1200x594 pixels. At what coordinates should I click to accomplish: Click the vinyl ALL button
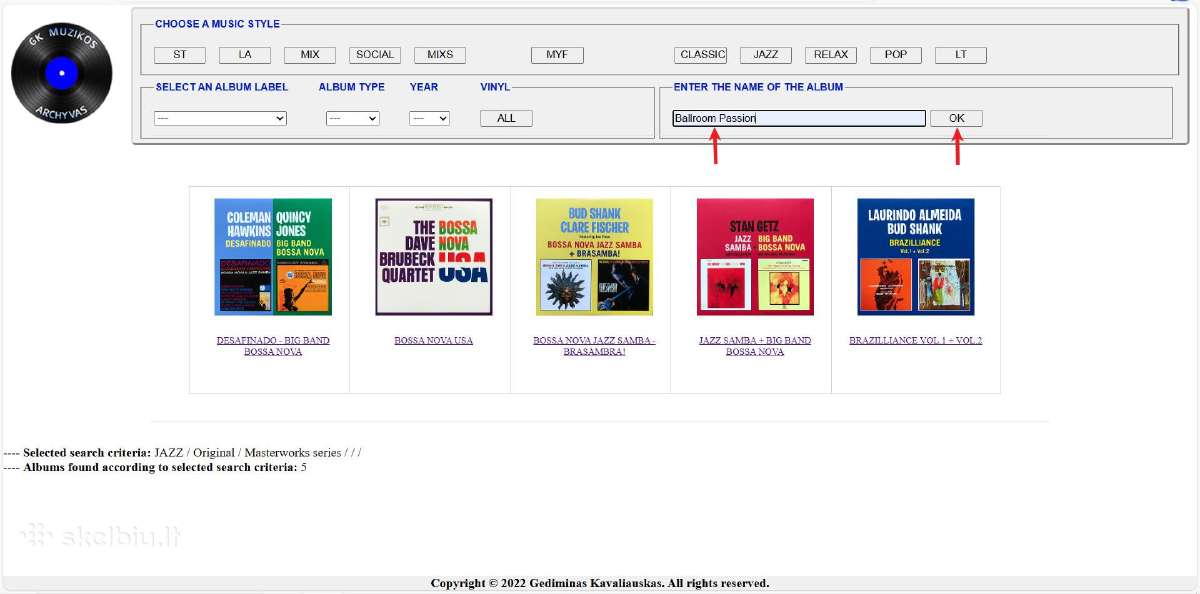(x=507, y=118)
